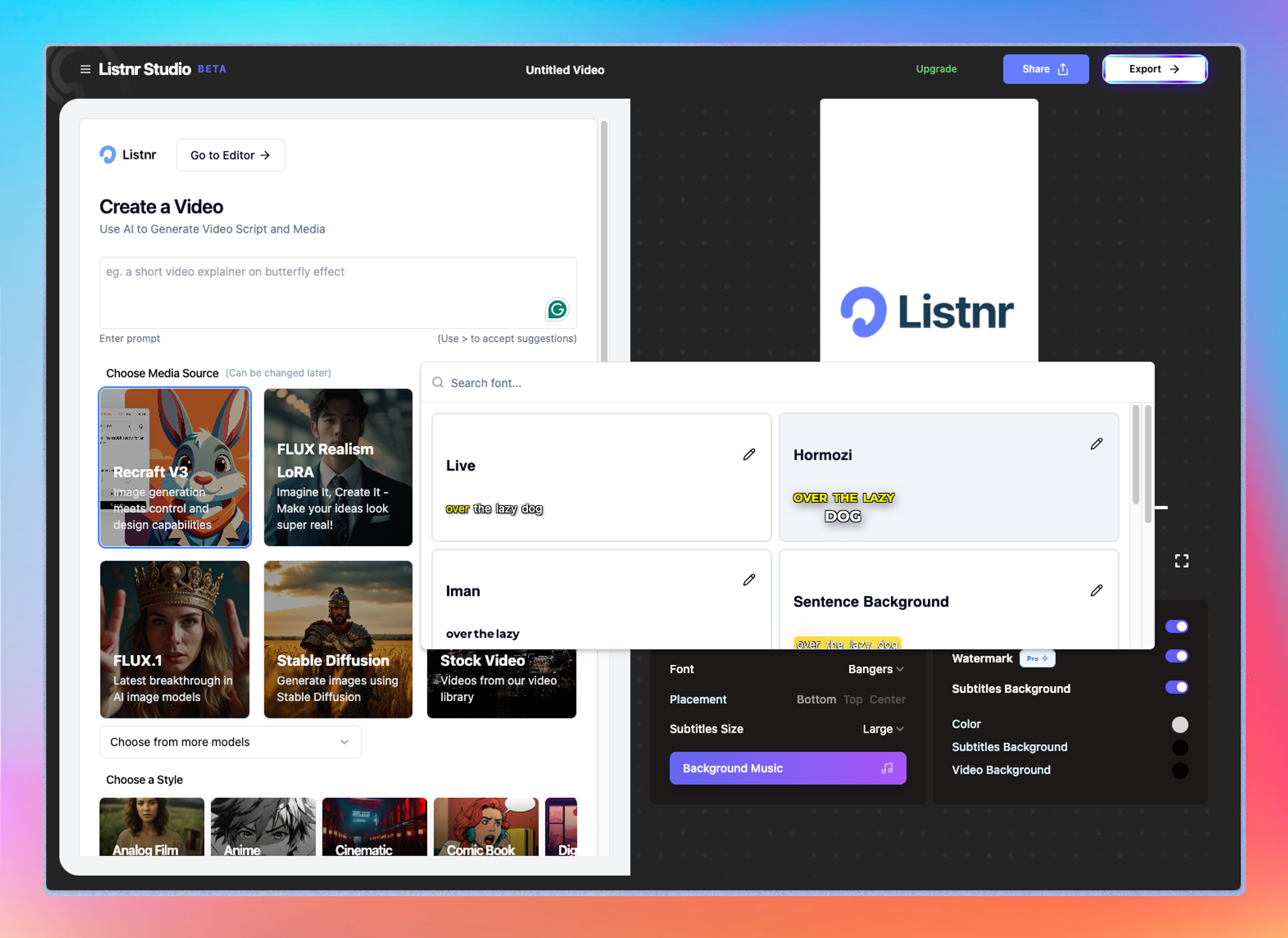Disable the Subtitles Background toggle
Viewport: 1288px width, 938px height.
[x=1177, y=687]
